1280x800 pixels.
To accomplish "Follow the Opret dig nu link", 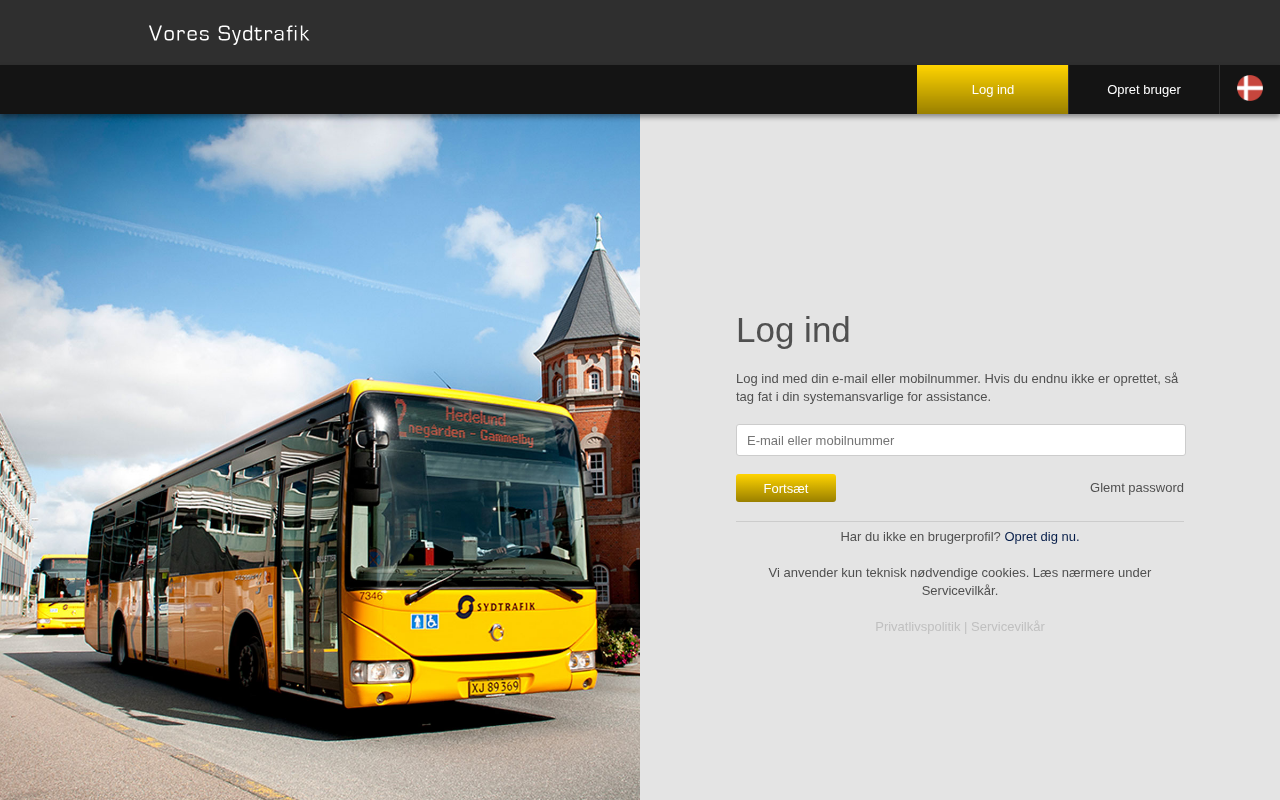I will click(x=1042, y=537).
